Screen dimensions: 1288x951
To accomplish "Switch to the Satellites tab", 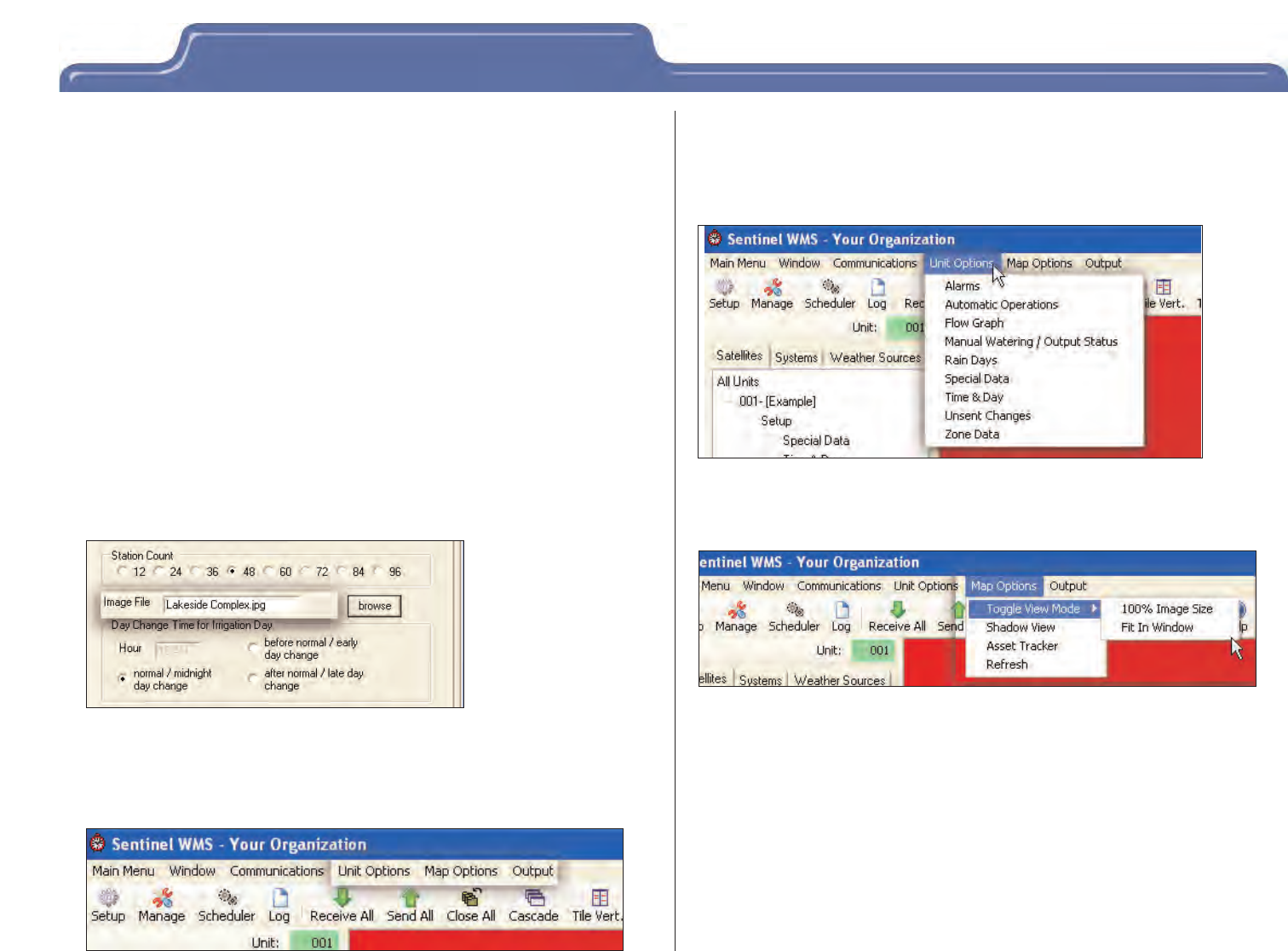I will [x=739, y=356].
